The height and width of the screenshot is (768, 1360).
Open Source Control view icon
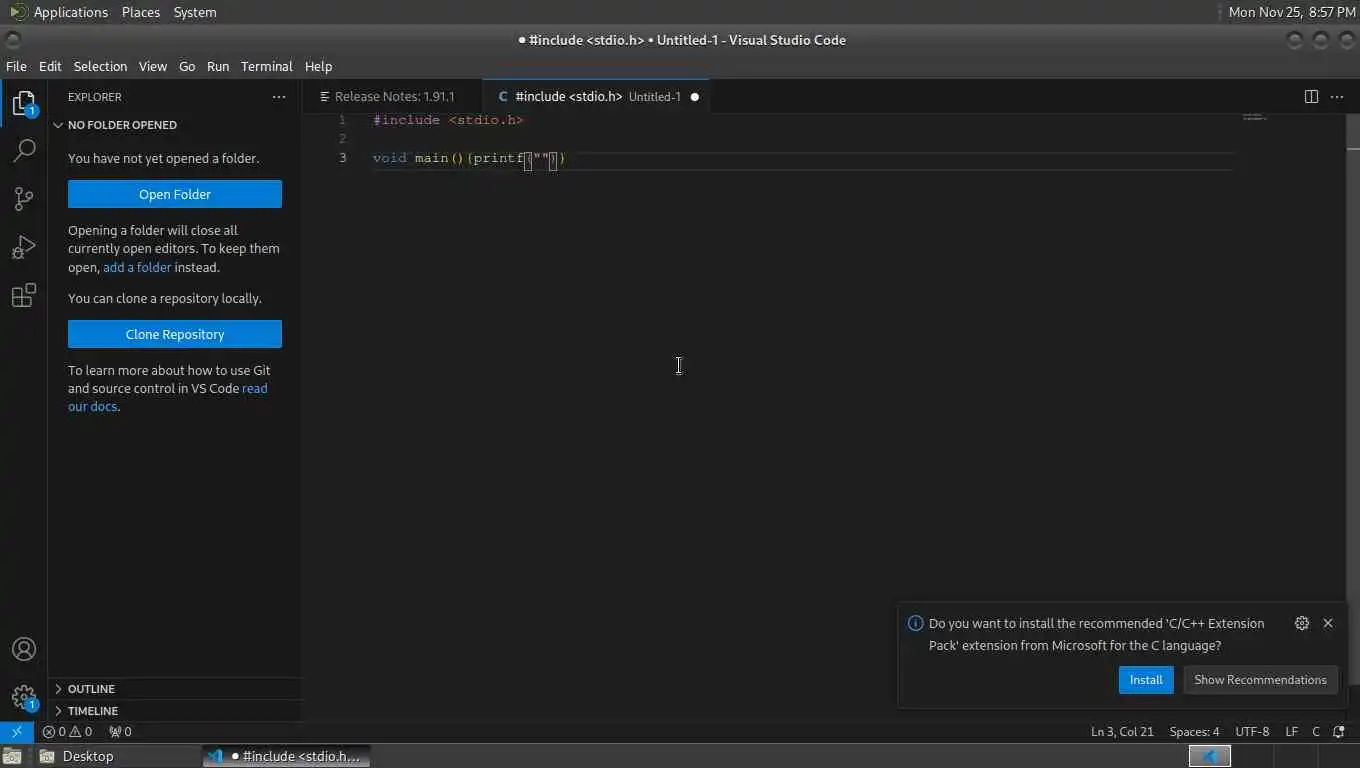(24, 199)
